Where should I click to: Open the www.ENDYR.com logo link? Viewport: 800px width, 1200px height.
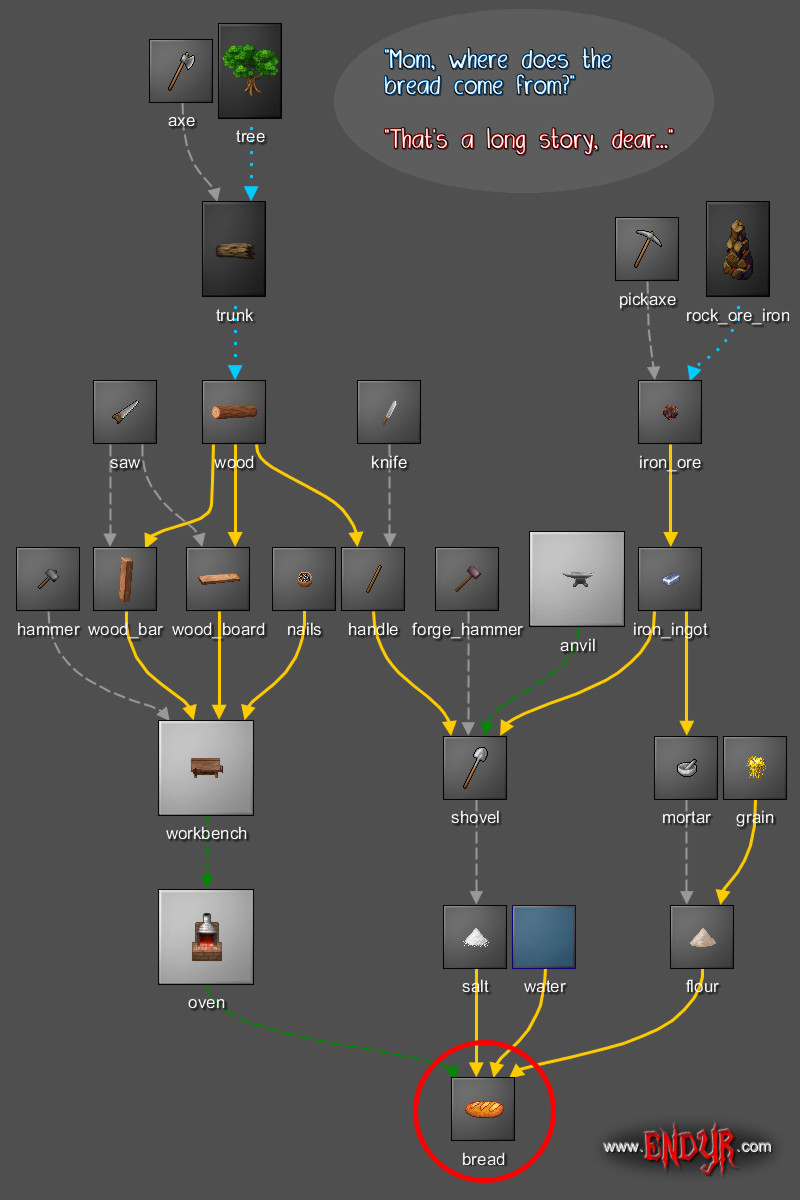pyautogui.click(x=687, y=1146)
